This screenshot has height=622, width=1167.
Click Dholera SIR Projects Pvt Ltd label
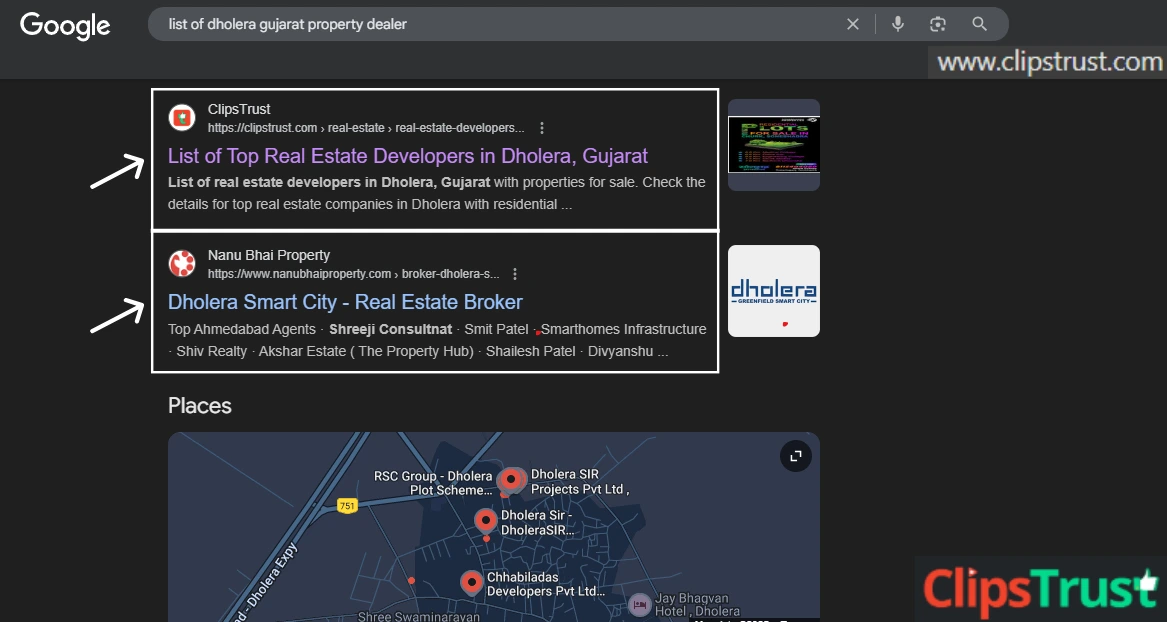point(581,481)
